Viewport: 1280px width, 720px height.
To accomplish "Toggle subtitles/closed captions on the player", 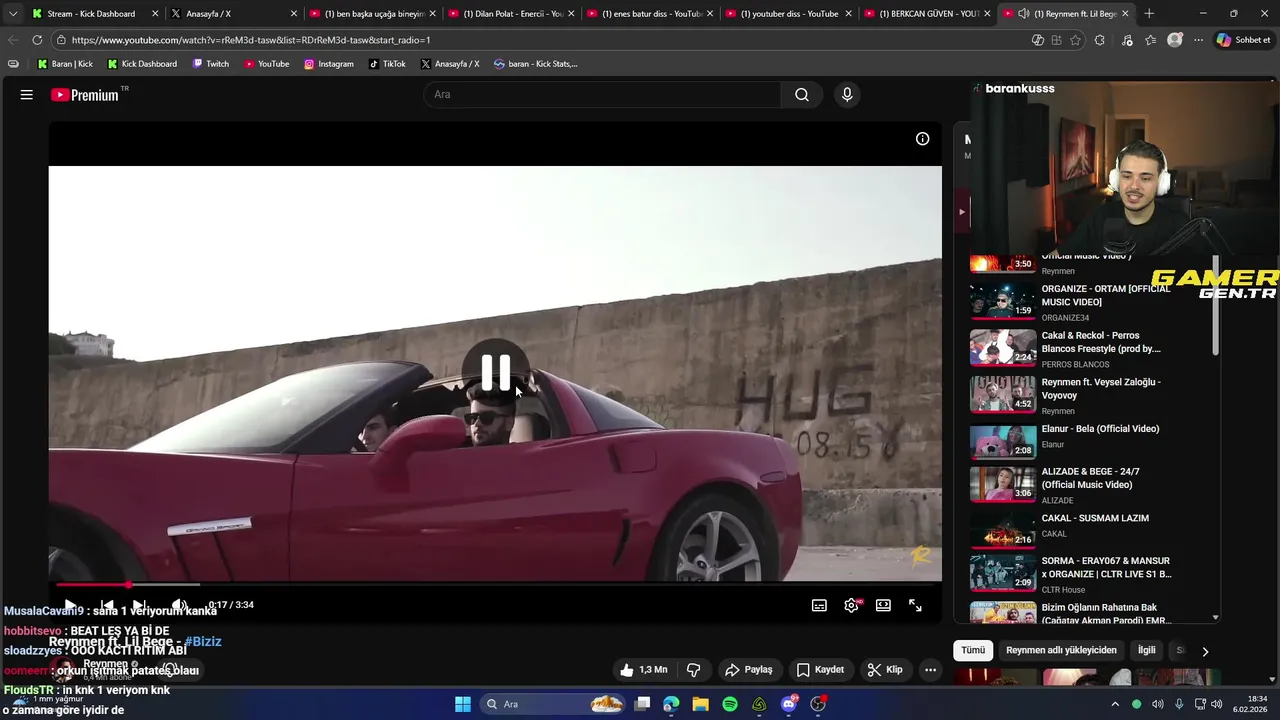I will (819, 605).
